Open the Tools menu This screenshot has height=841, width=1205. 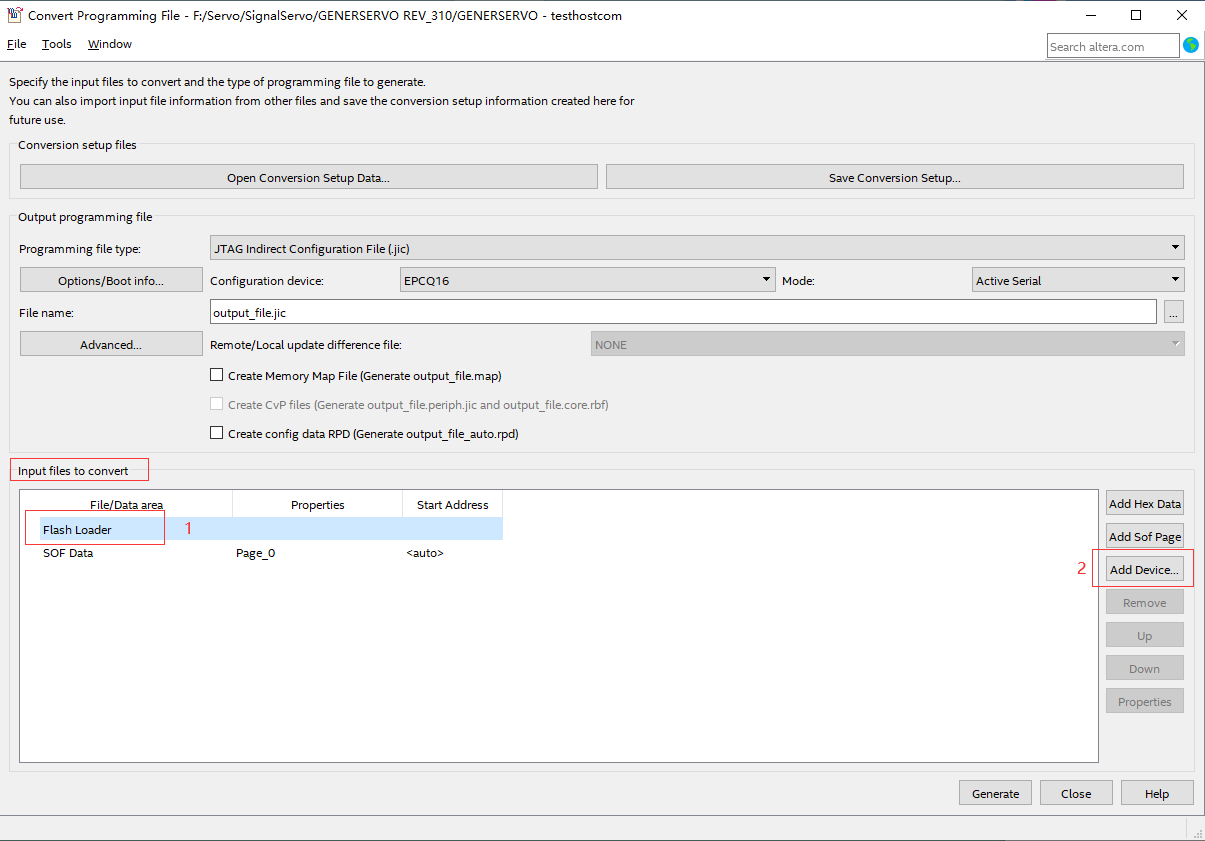pyautogui.click(x=57, y=44)
